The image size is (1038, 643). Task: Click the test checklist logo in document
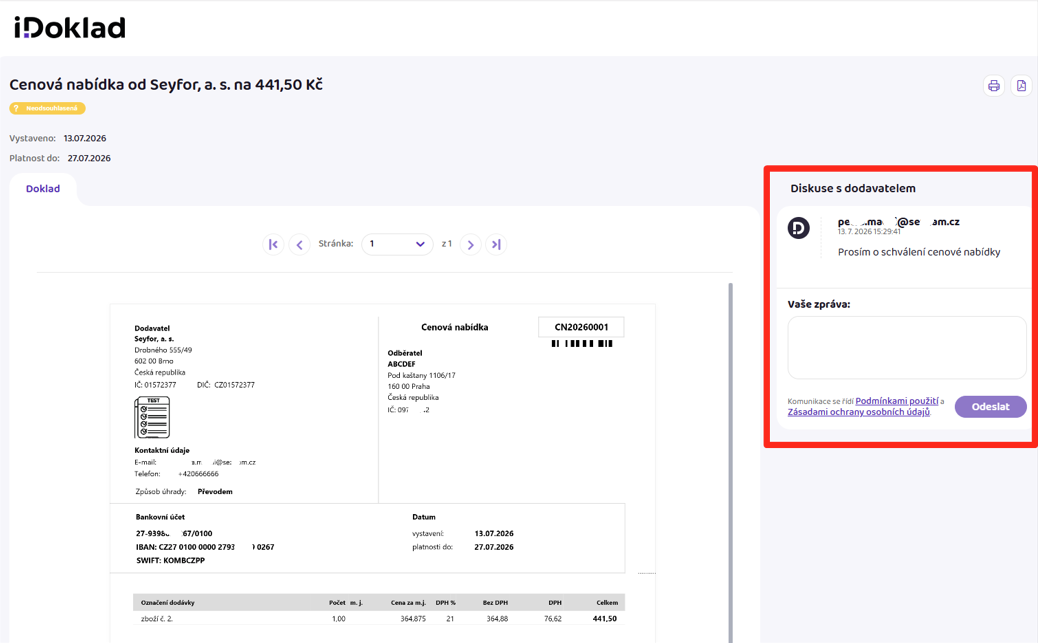tap(152, 417)
